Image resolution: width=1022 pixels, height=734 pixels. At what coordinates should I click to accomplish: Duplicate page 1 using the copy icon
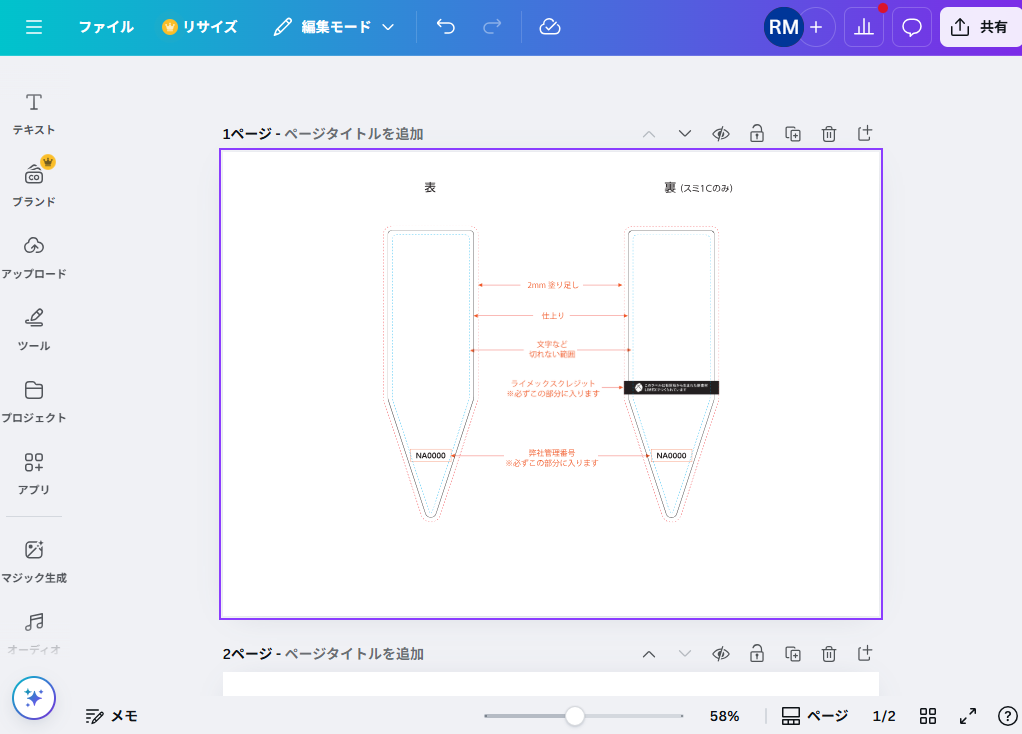793,134
